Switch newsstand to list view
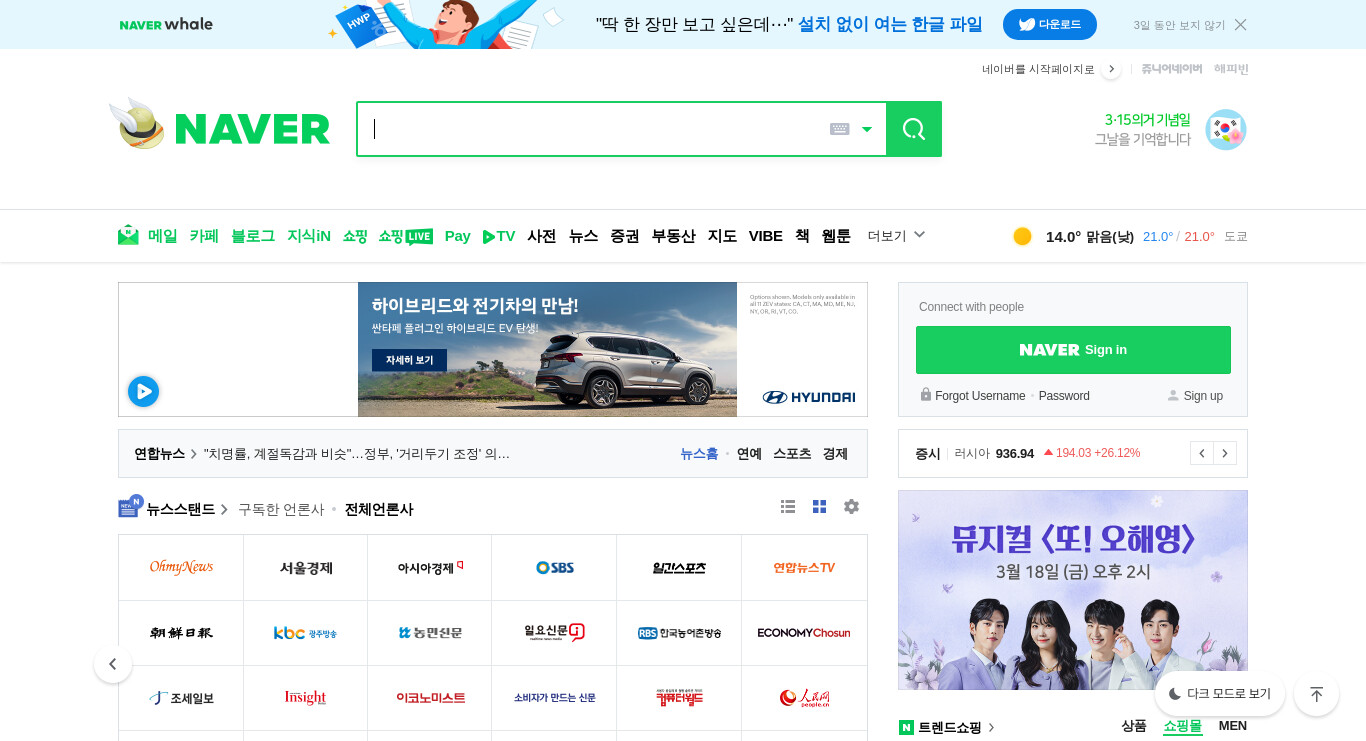1366x741 pixels. [x=788, y=507]
